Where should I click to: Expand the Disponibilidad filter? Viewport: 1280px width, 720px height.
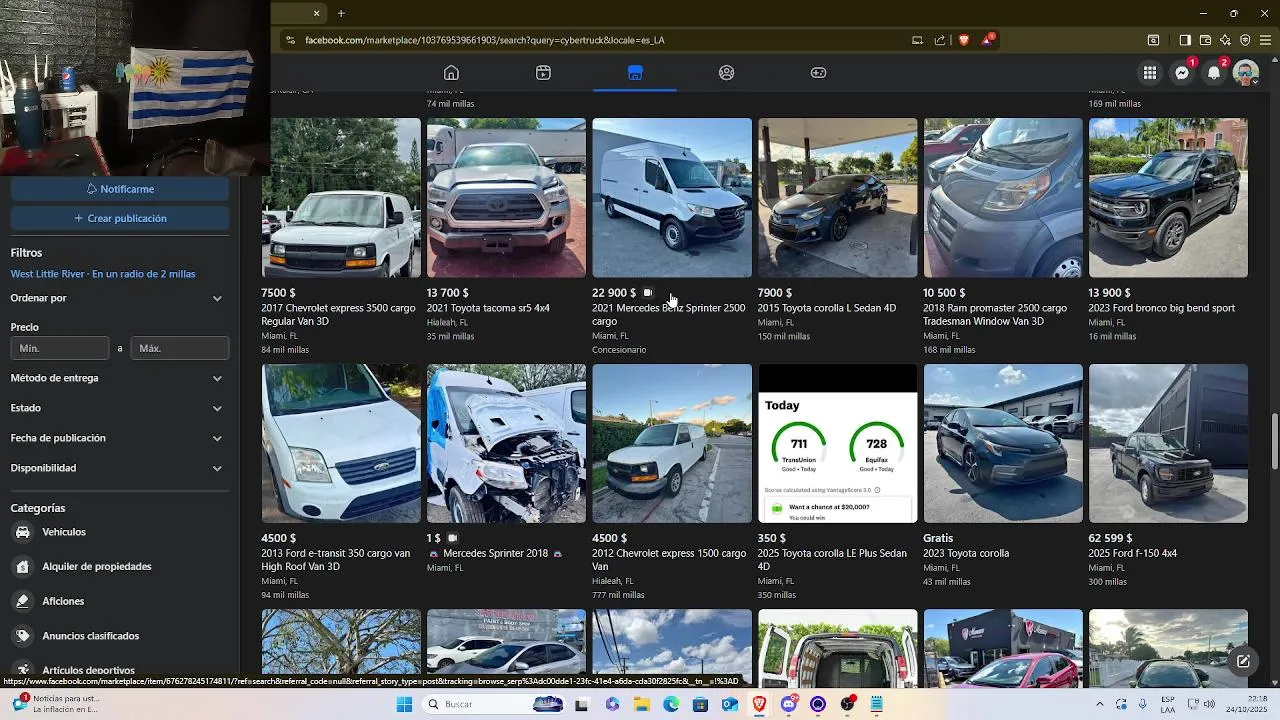[x=118, y=468]
